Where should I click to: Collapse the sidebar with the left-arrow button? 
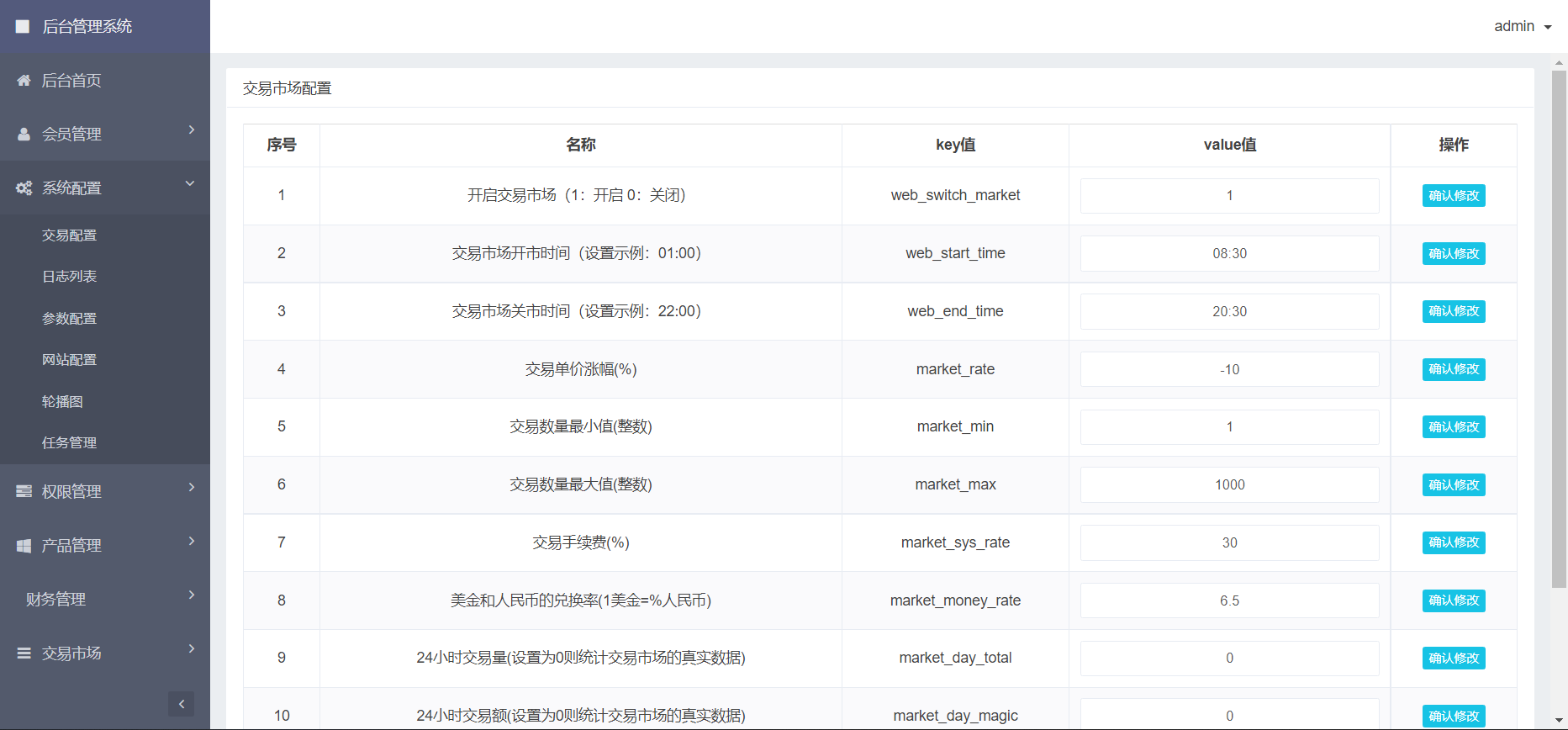click(181, 705)
